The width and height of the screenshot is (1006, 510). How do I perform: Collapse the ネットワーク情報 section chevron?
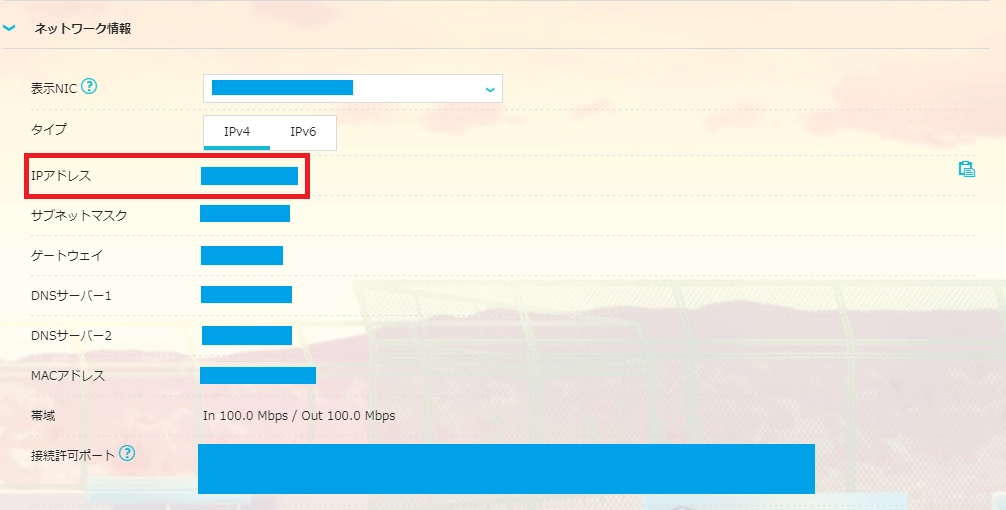click(x=10, y=28)
